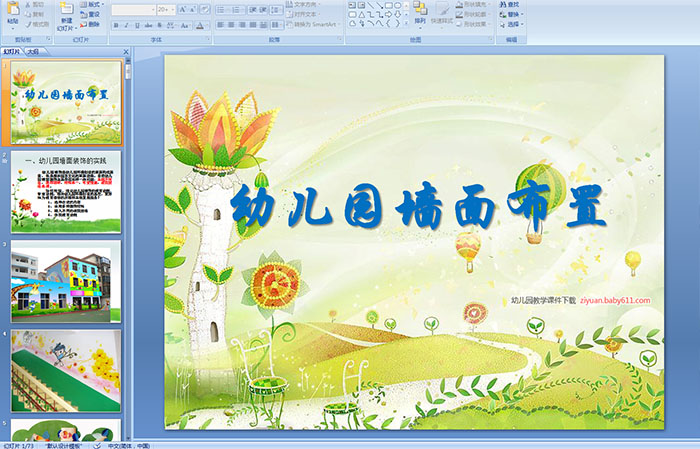
Task: Click the Copy (复制) icon
Action: (28, 14)
